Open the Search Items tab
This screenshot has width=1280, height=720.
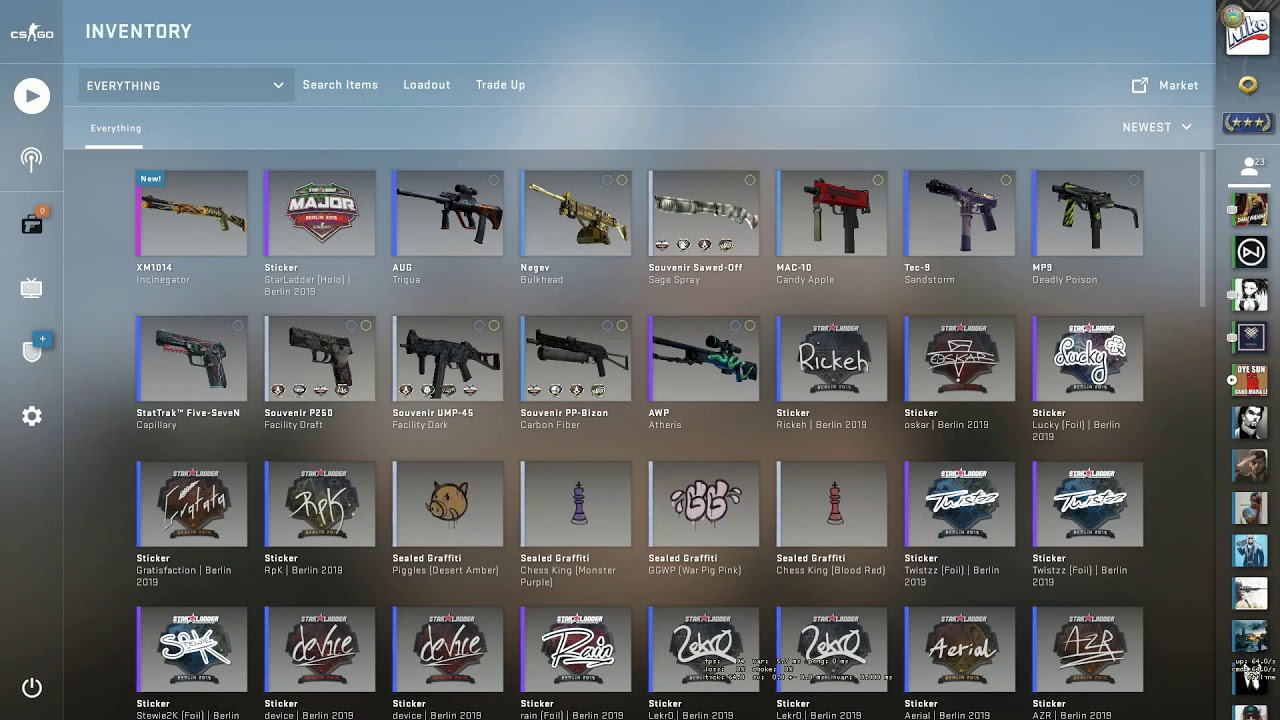point(340,85)
